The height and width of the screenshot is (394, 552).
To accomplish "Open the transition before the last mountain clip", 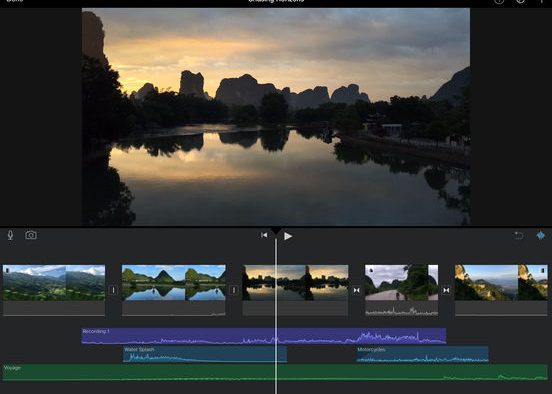I will pos(446,290).
